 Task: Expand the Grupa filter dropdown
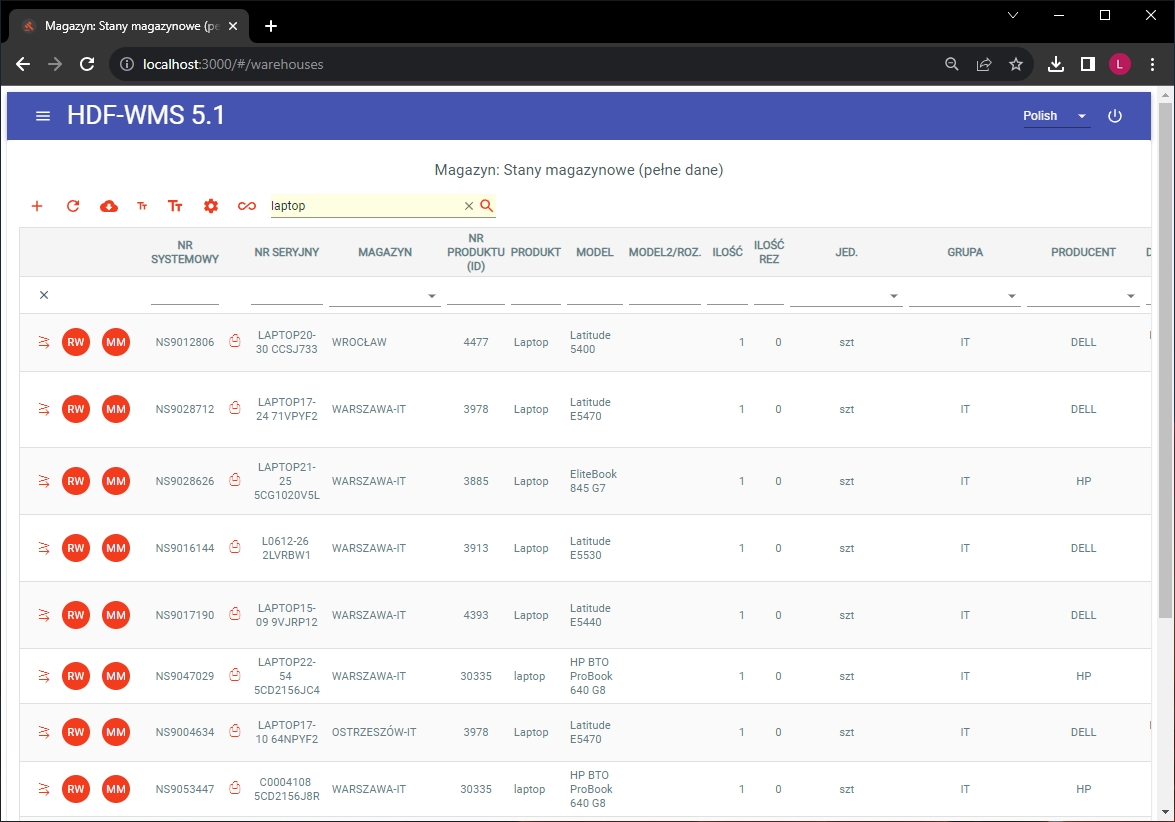1013,296
